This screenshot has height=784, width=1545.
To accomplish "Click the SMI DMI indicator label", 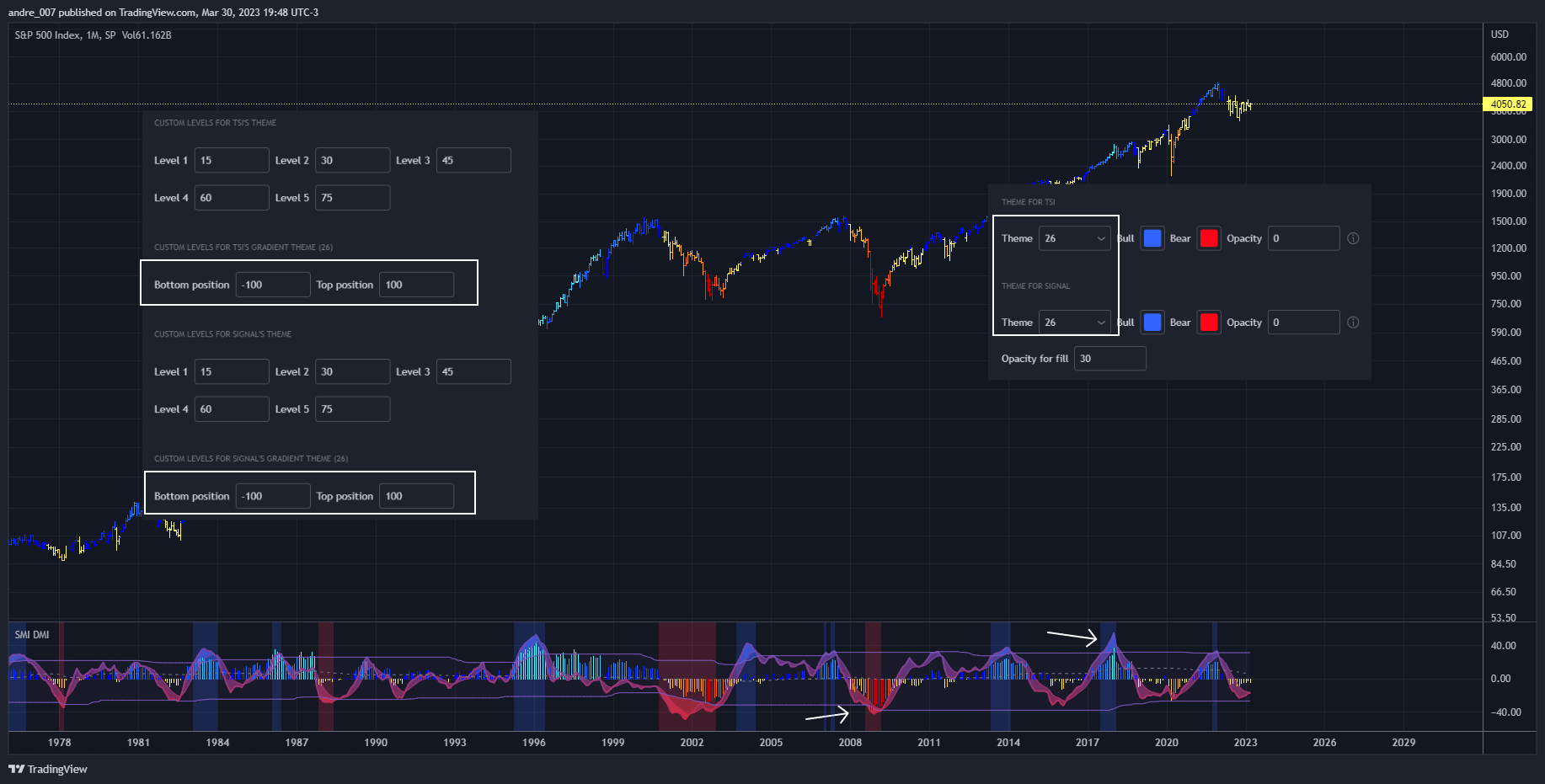I will click(x=32, y=635).
